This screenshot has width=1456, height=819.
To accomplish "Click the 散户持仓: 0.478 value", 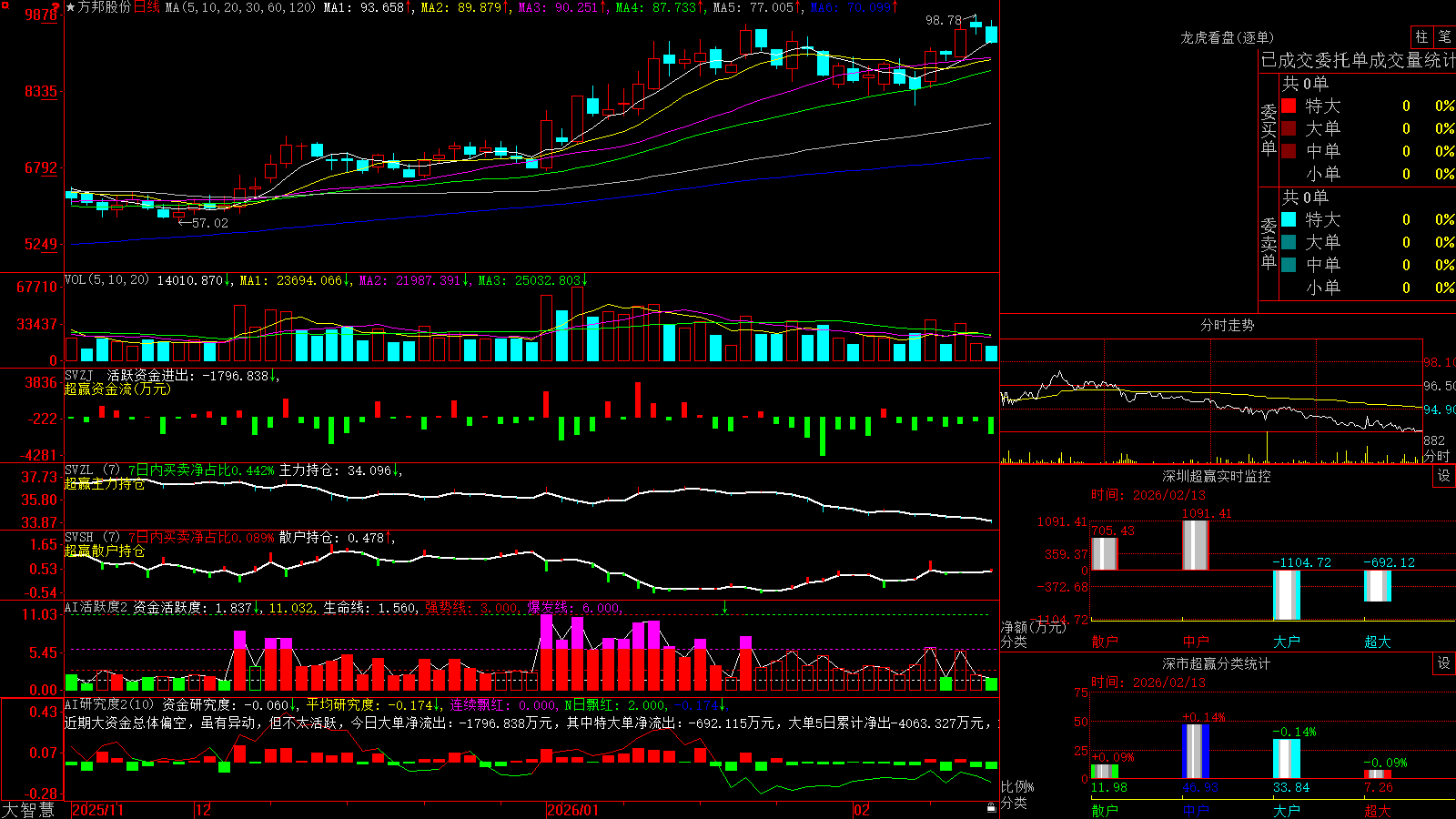I will (x=332, y=538).
